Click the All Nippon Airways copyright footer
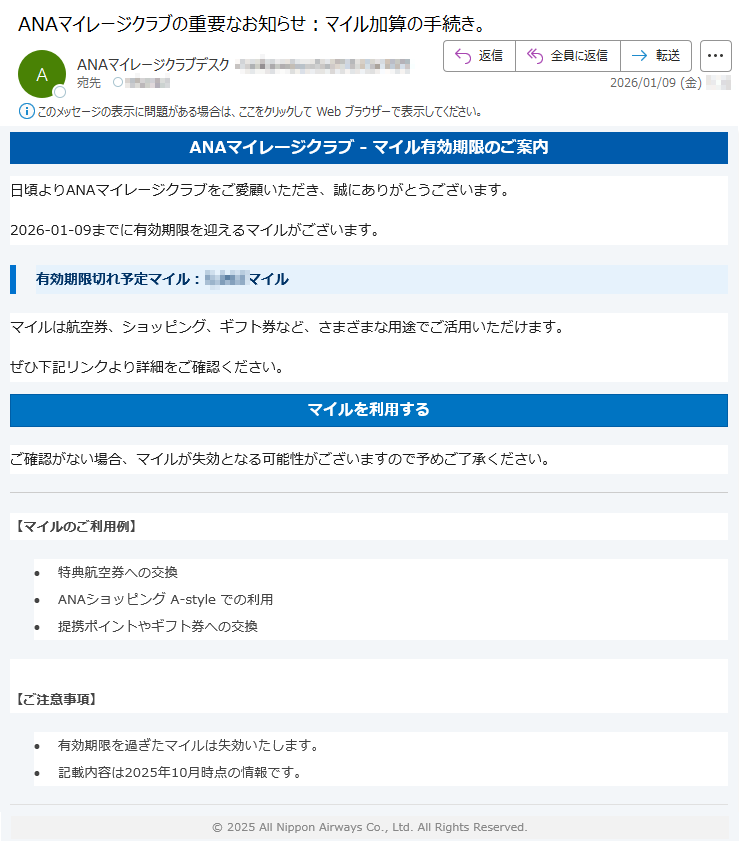Viewport: 739px width, 841px height. click(368, 827)
